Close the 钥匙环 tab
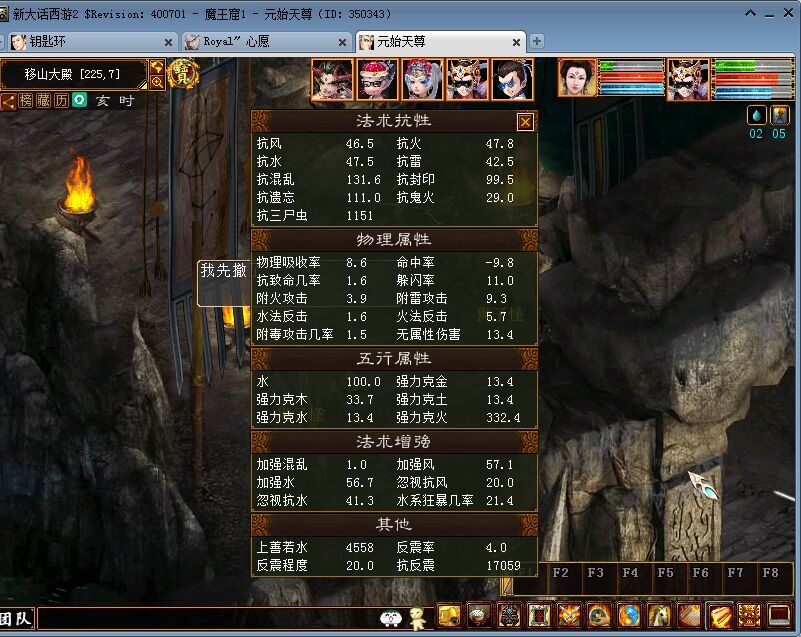Viewport: 801px width, 637px height. (168, 42)
